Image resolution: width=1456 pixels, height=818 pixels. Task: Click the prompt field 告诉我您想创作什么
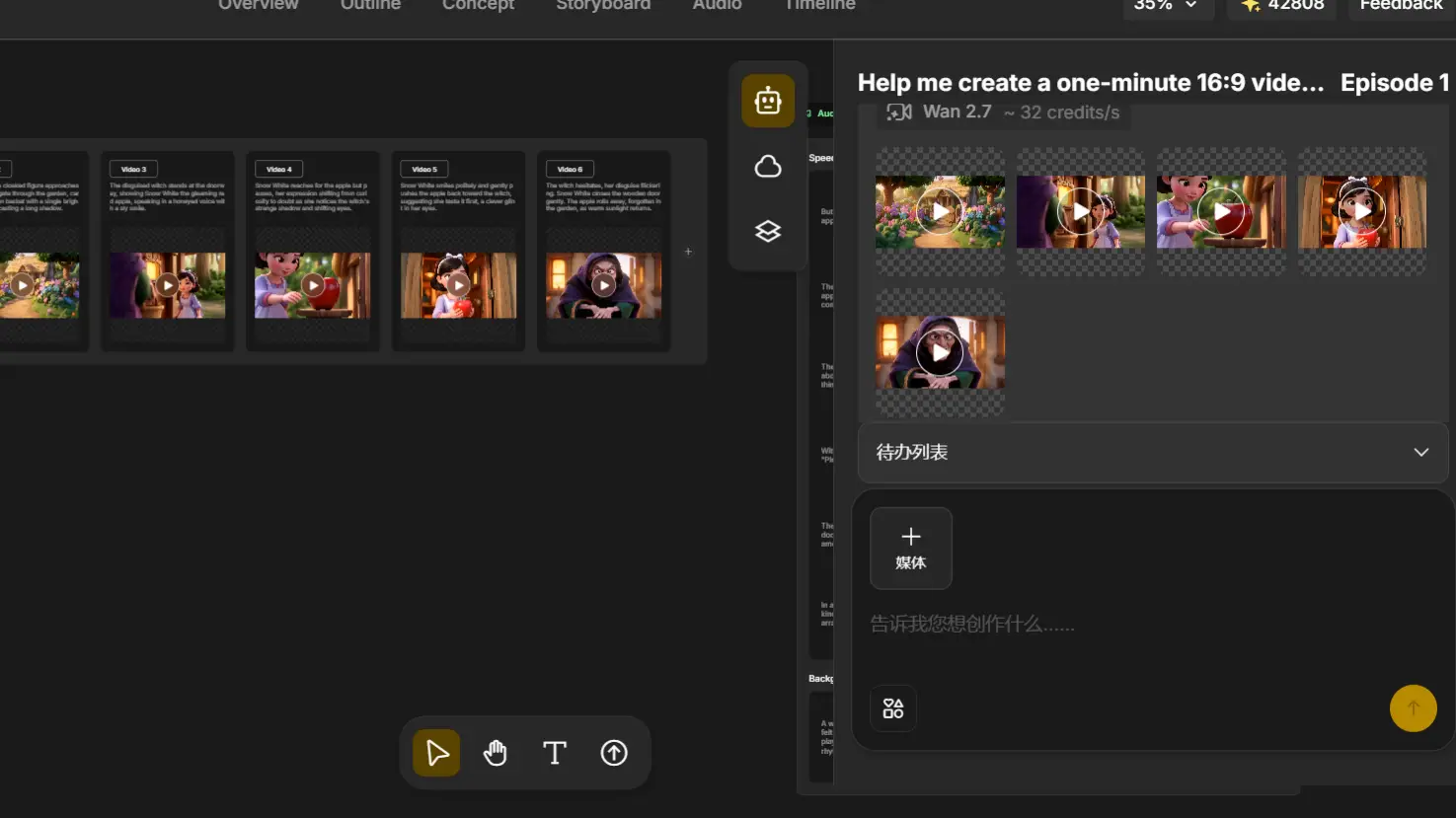pyautogui.click(x=972, y=624)
